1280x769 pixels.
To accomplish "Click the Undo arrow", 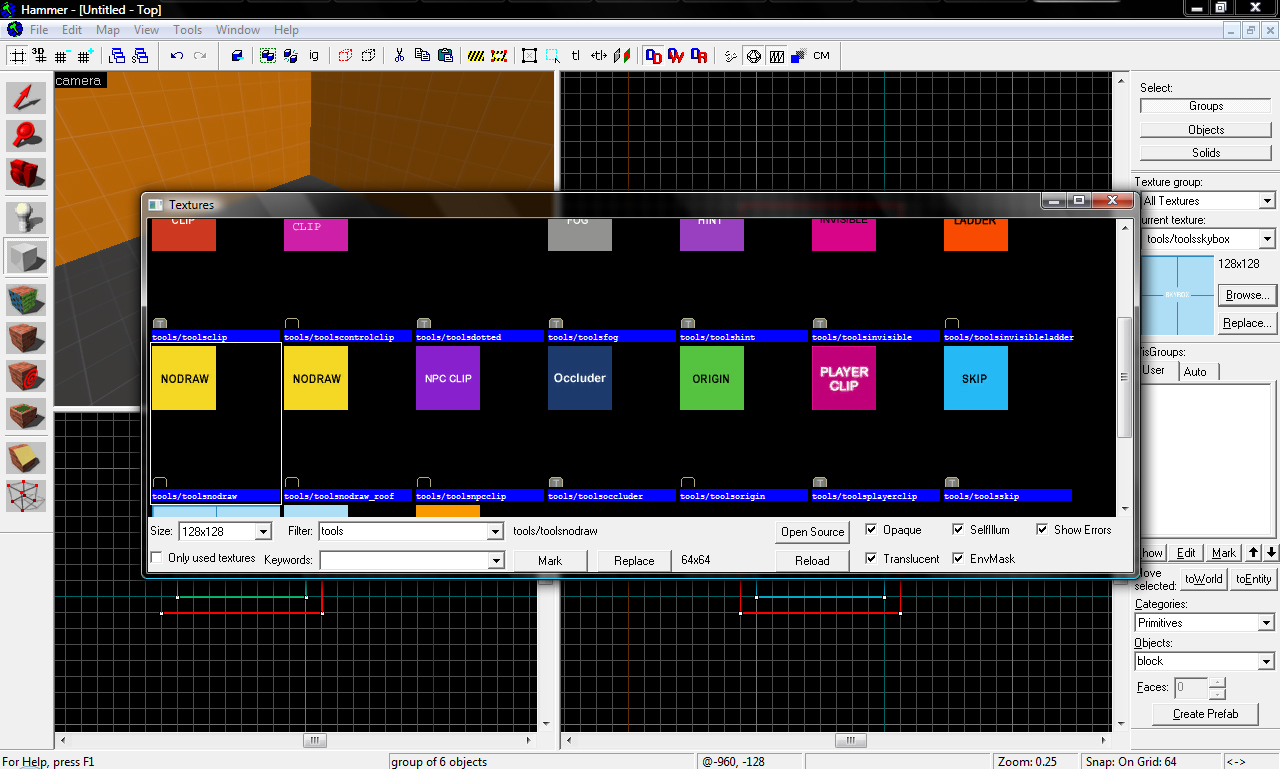I will [177, 56].
